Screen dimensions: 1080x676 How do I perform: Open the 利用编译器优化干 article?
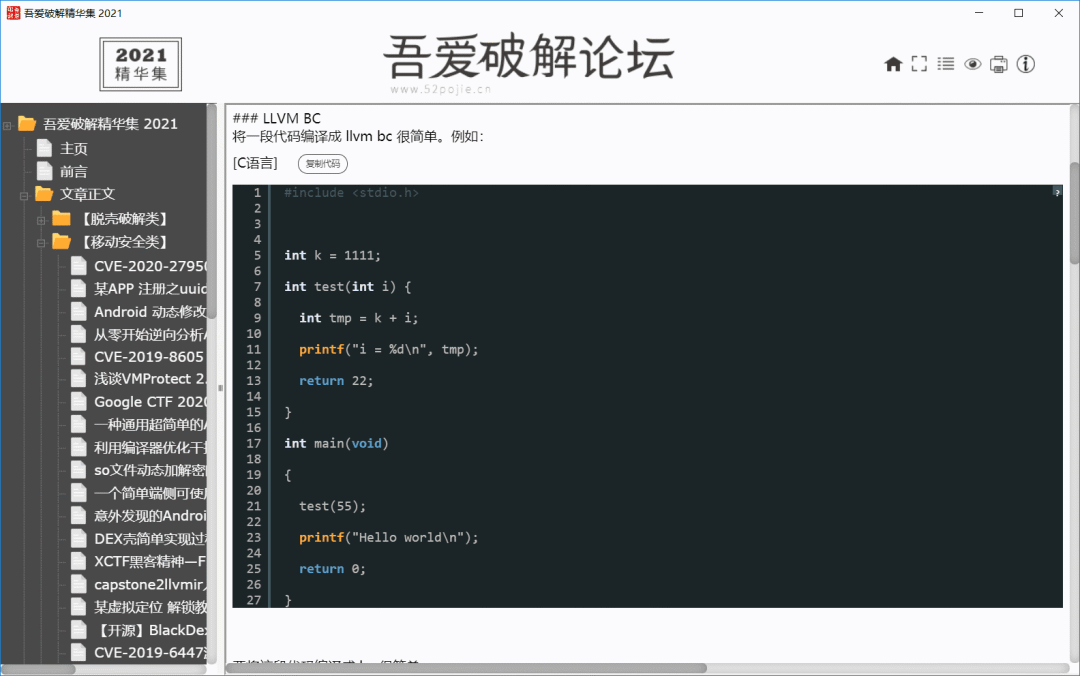click(150, 447)
